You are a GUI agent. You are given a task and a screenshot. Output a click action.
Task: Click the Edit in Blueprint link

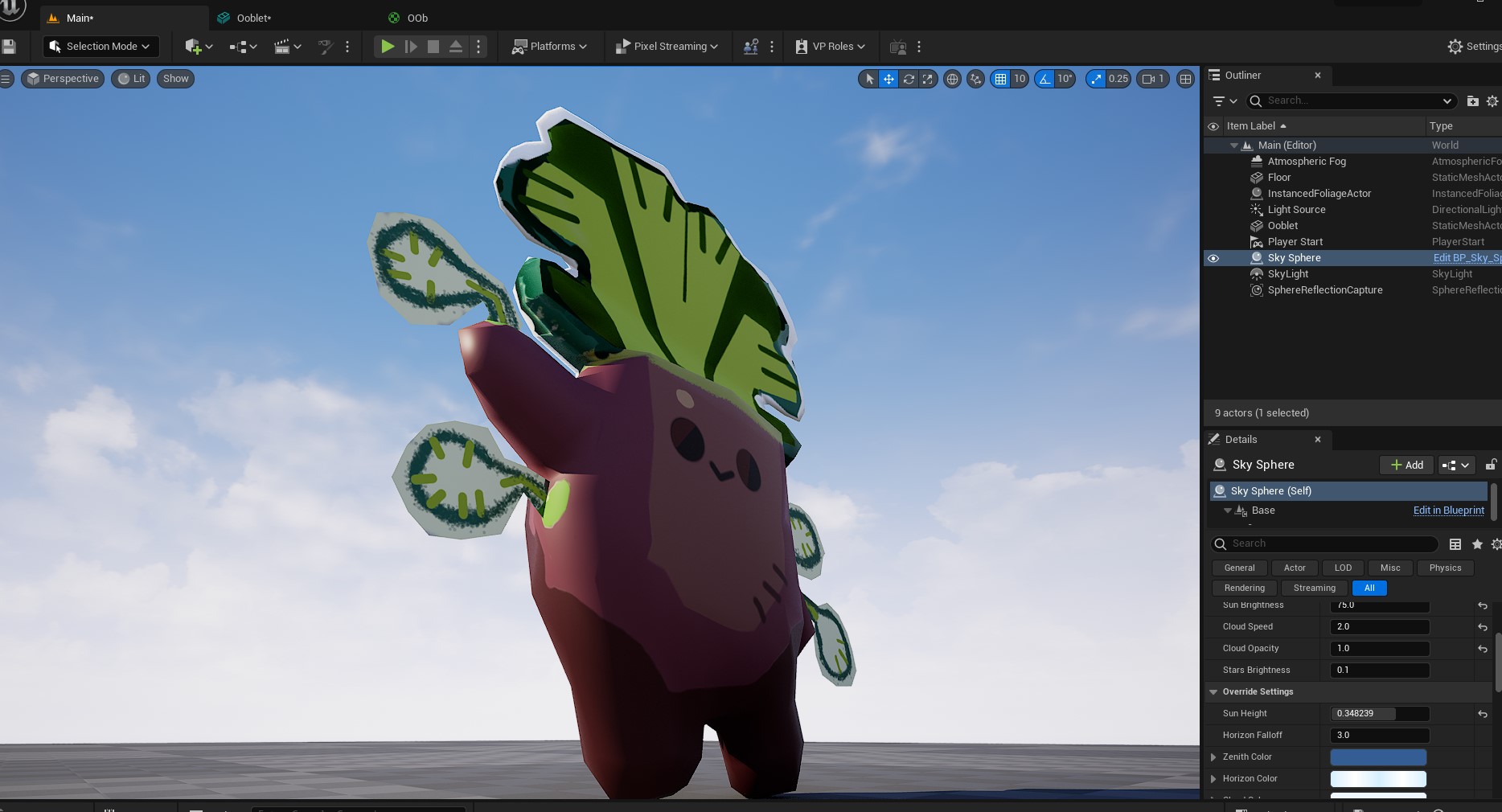(x=1448, y=511)
